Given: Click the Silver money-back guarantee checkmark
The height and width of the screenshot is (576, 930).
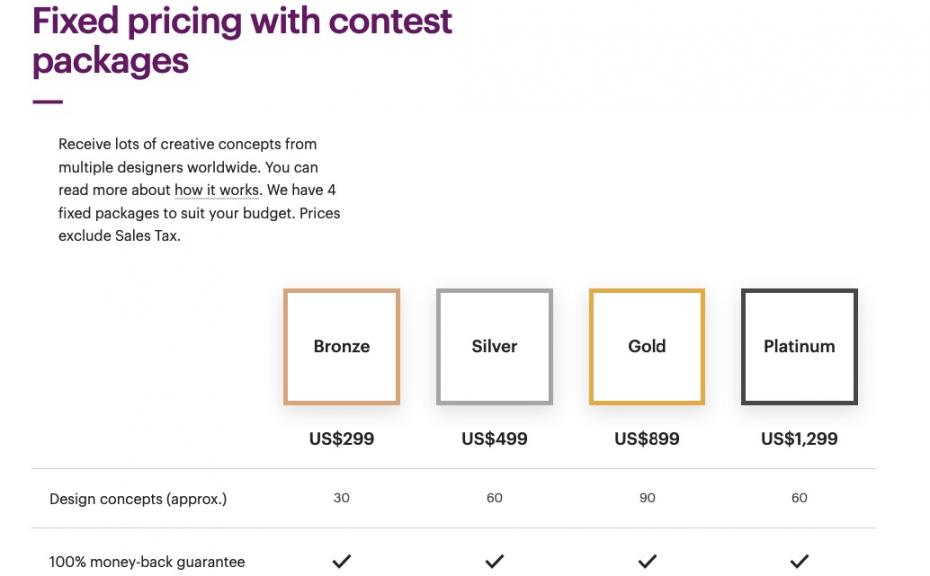Looking at the screenshot, I should point(494,562).
